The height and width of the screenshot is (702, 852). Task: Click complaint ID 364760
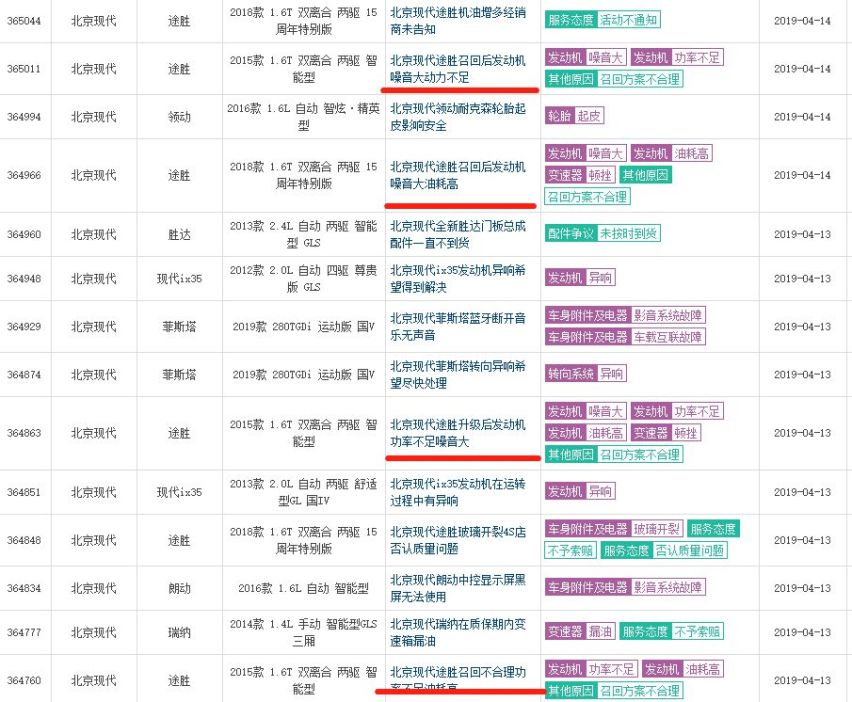pos(24,680)
